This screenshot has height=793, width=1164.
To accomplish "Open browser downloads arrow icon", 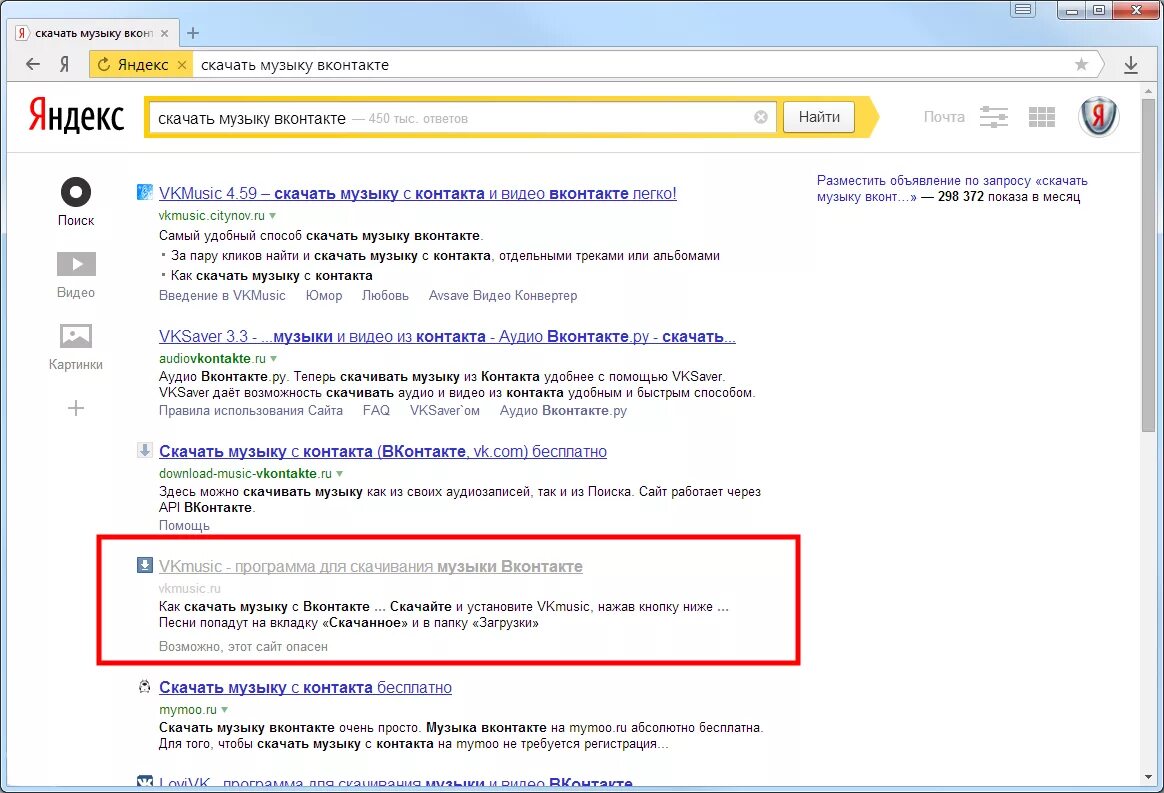I will click(1131, 65).
